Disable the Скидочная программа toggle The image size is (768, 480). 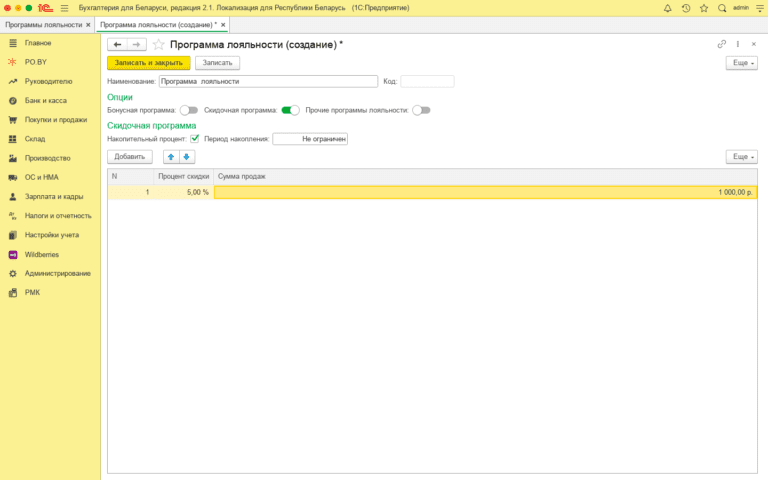(x=290, y=110)
